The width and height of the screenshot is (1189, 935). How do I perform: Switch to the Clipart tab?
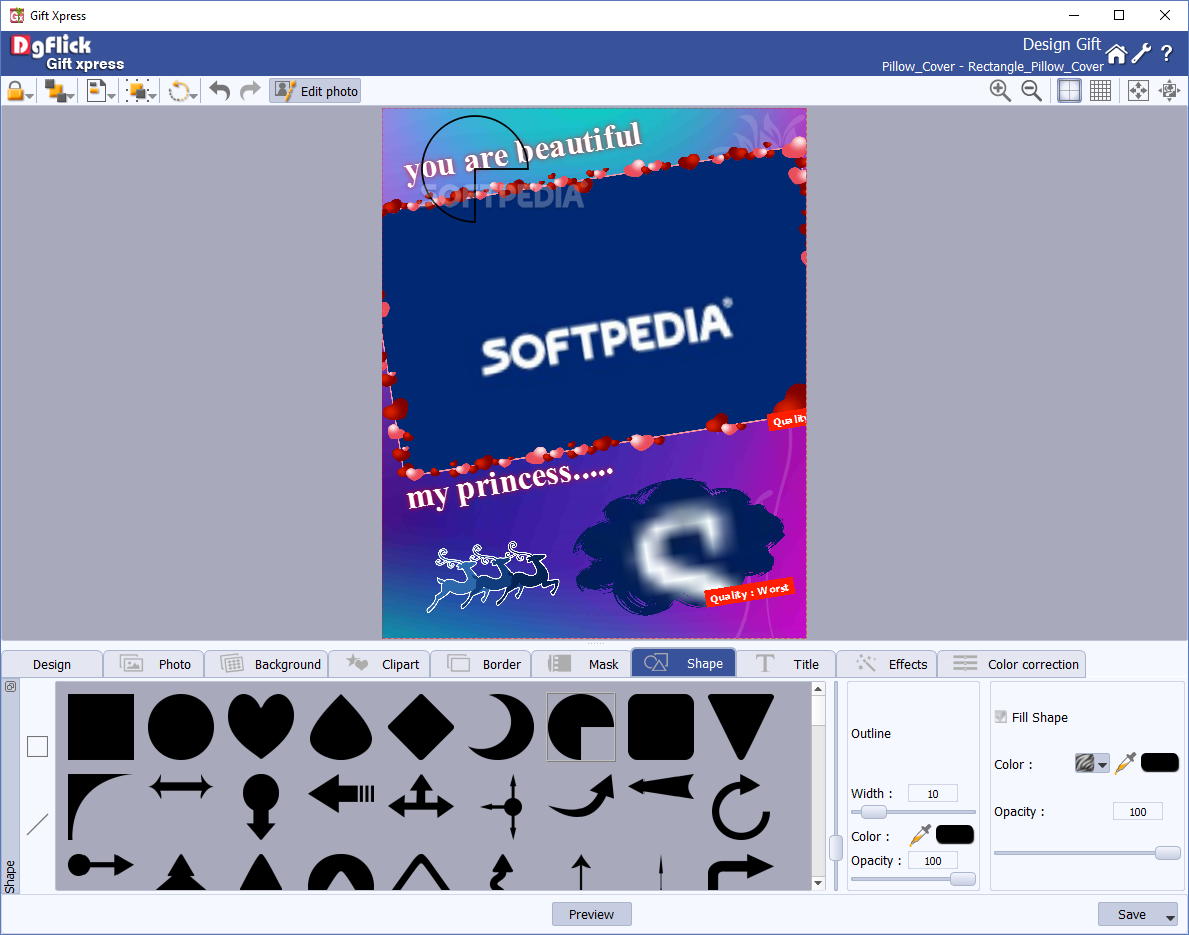380,664
